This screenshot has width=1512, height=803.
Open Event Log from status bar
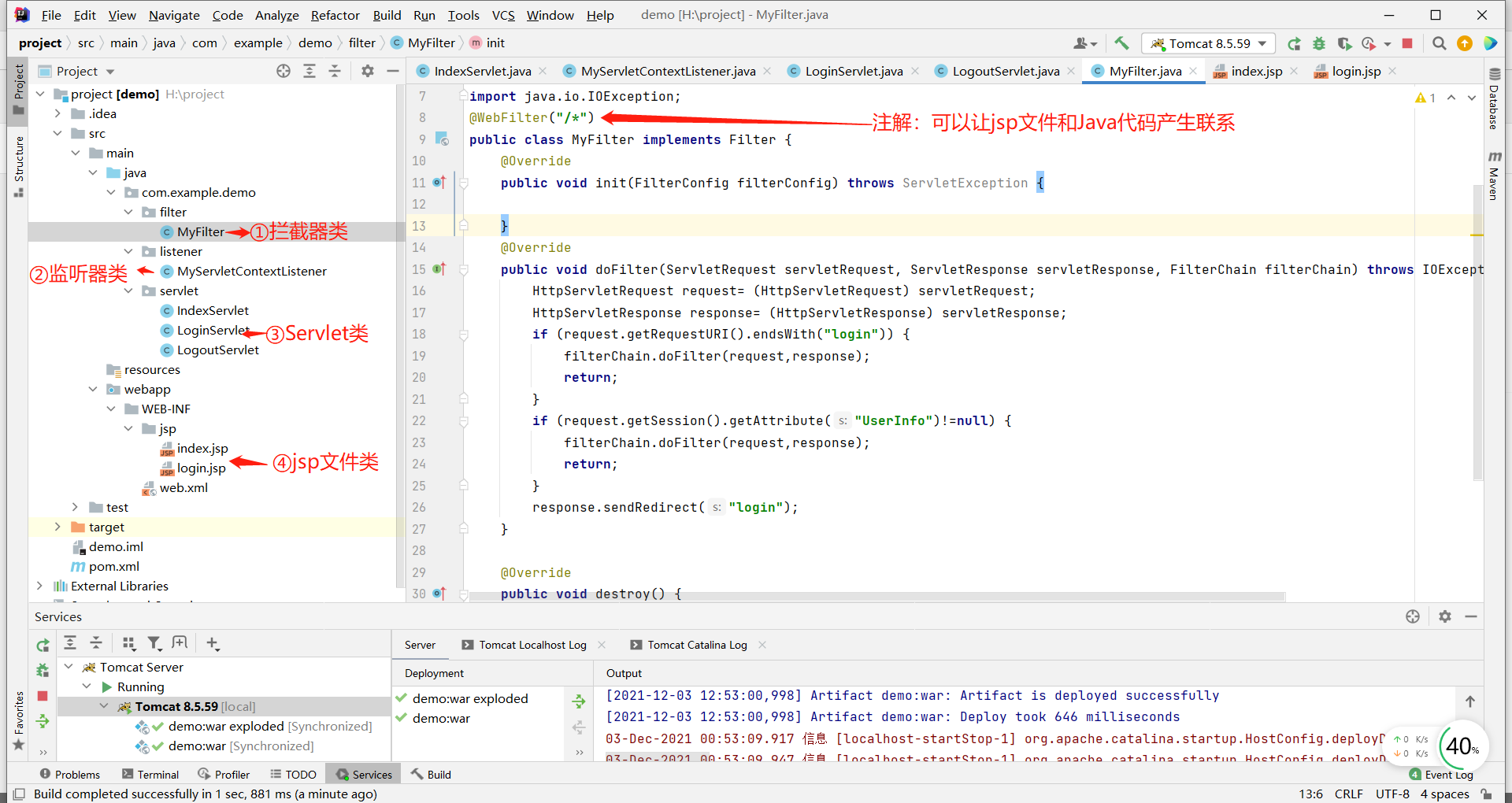pos(1441,774)
